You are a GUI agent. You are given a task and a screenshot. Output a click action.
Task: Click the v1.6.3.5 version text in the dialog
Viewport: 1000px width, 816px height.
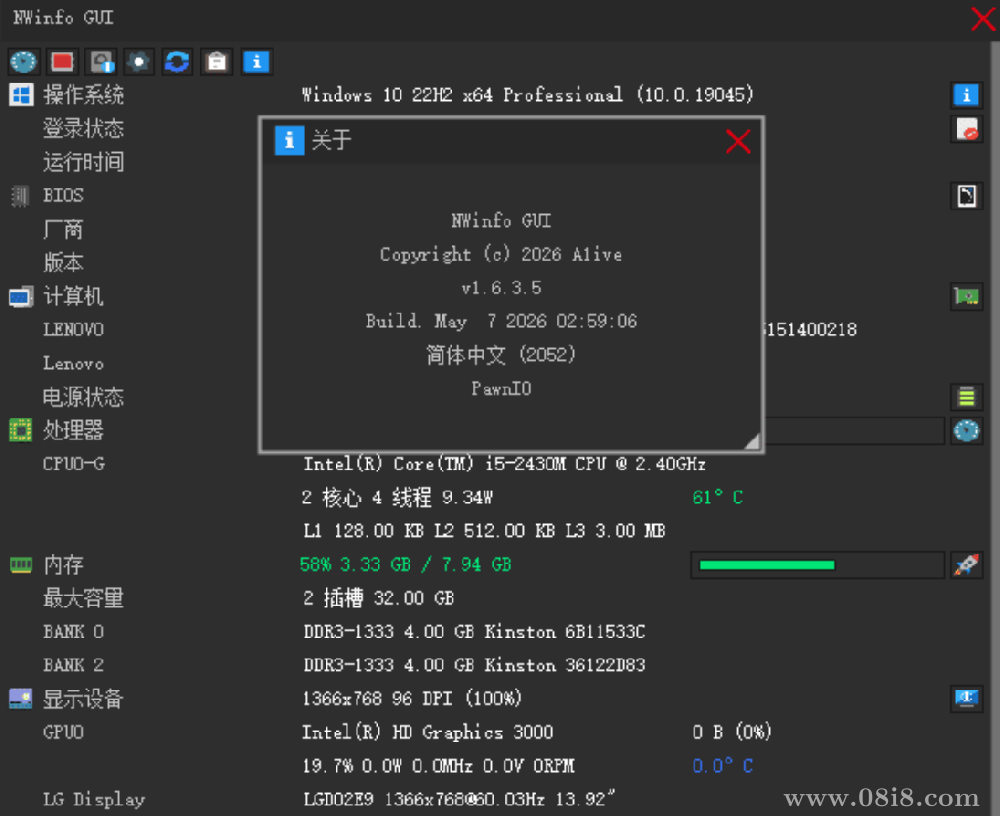(x=501, y=288)
